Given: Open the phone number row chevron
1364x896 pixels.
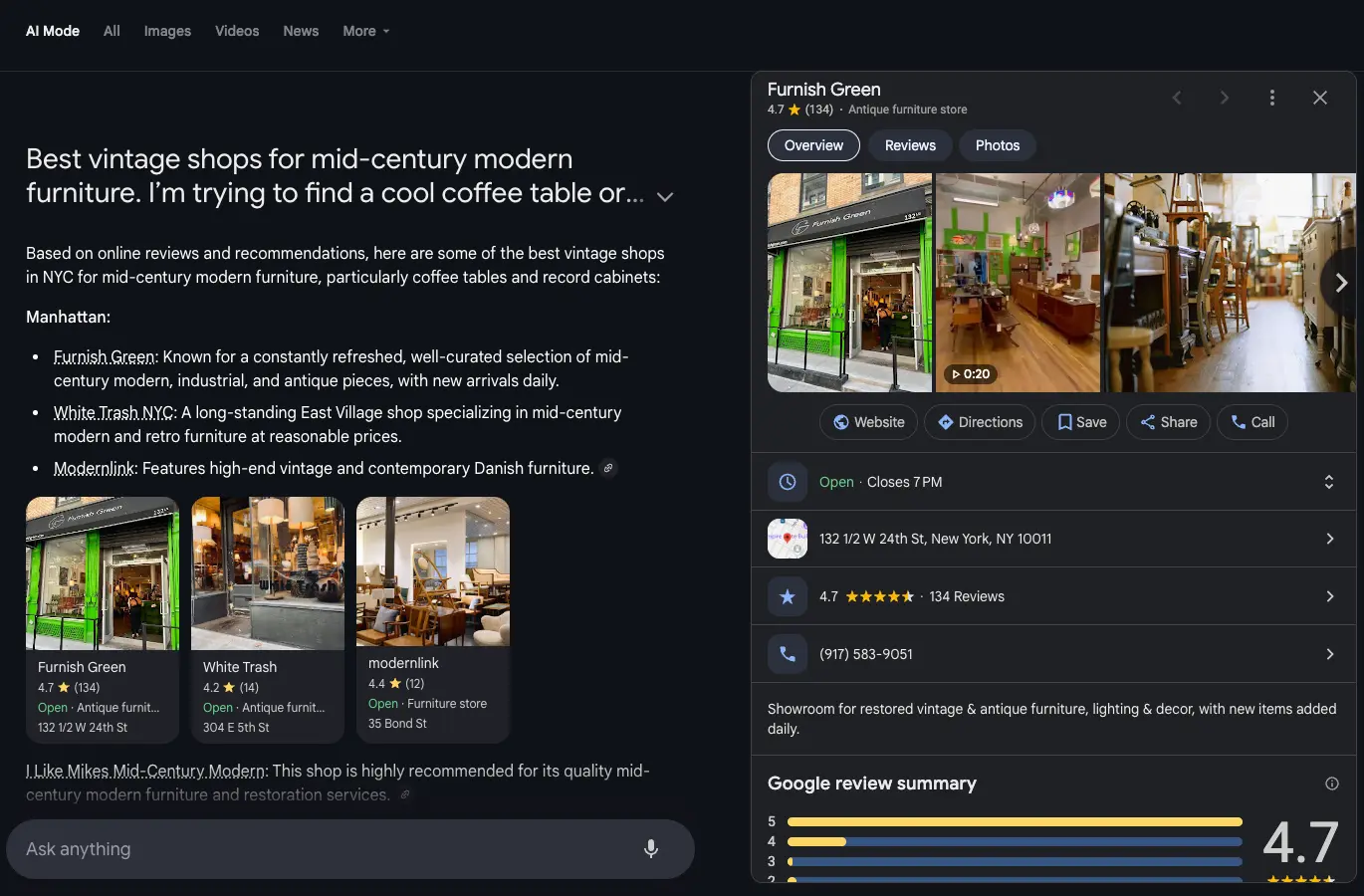Looking at the screenshot, I should click(1330, 654).
